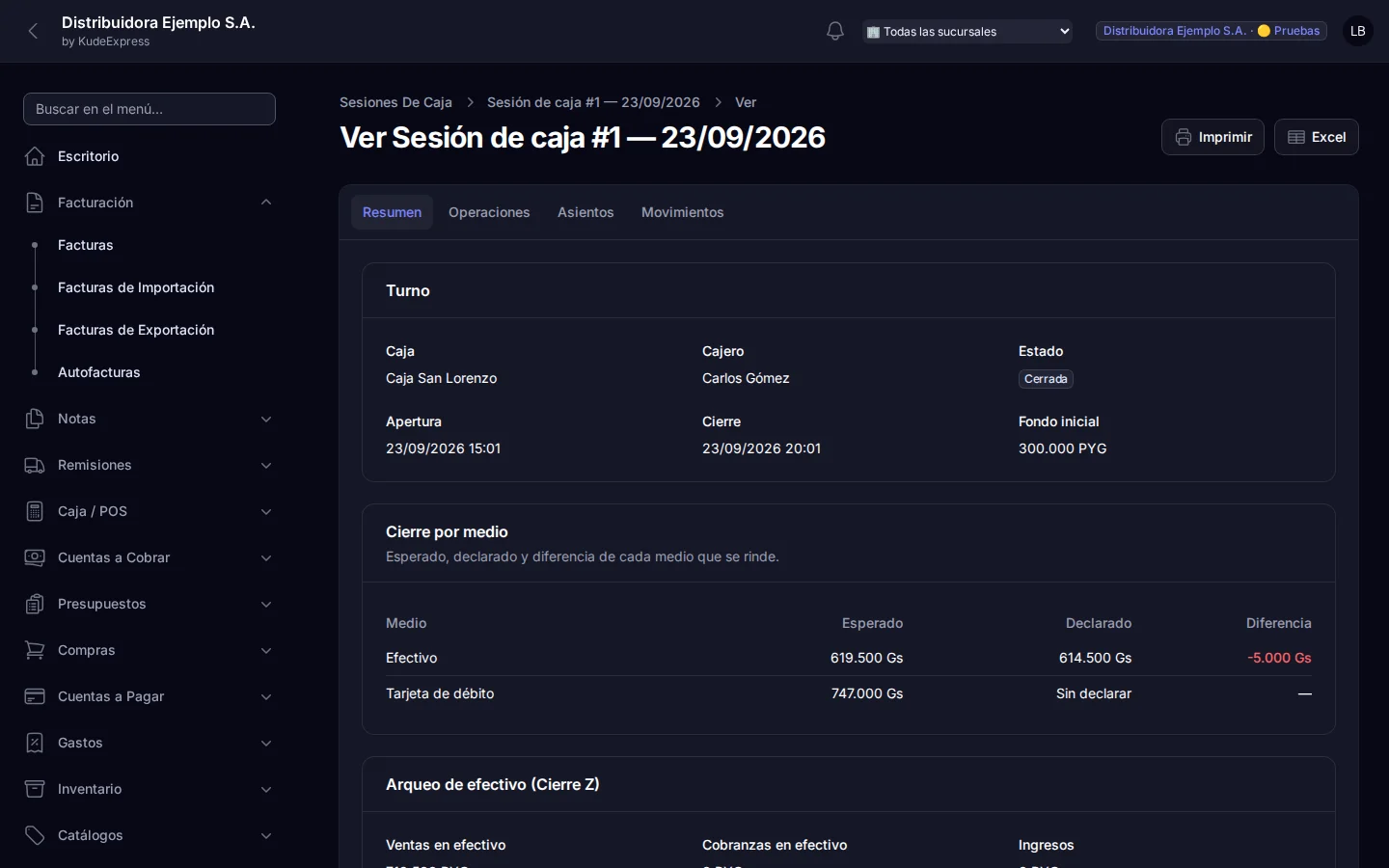Open the LB user avatar menu

click(1358, 31)
